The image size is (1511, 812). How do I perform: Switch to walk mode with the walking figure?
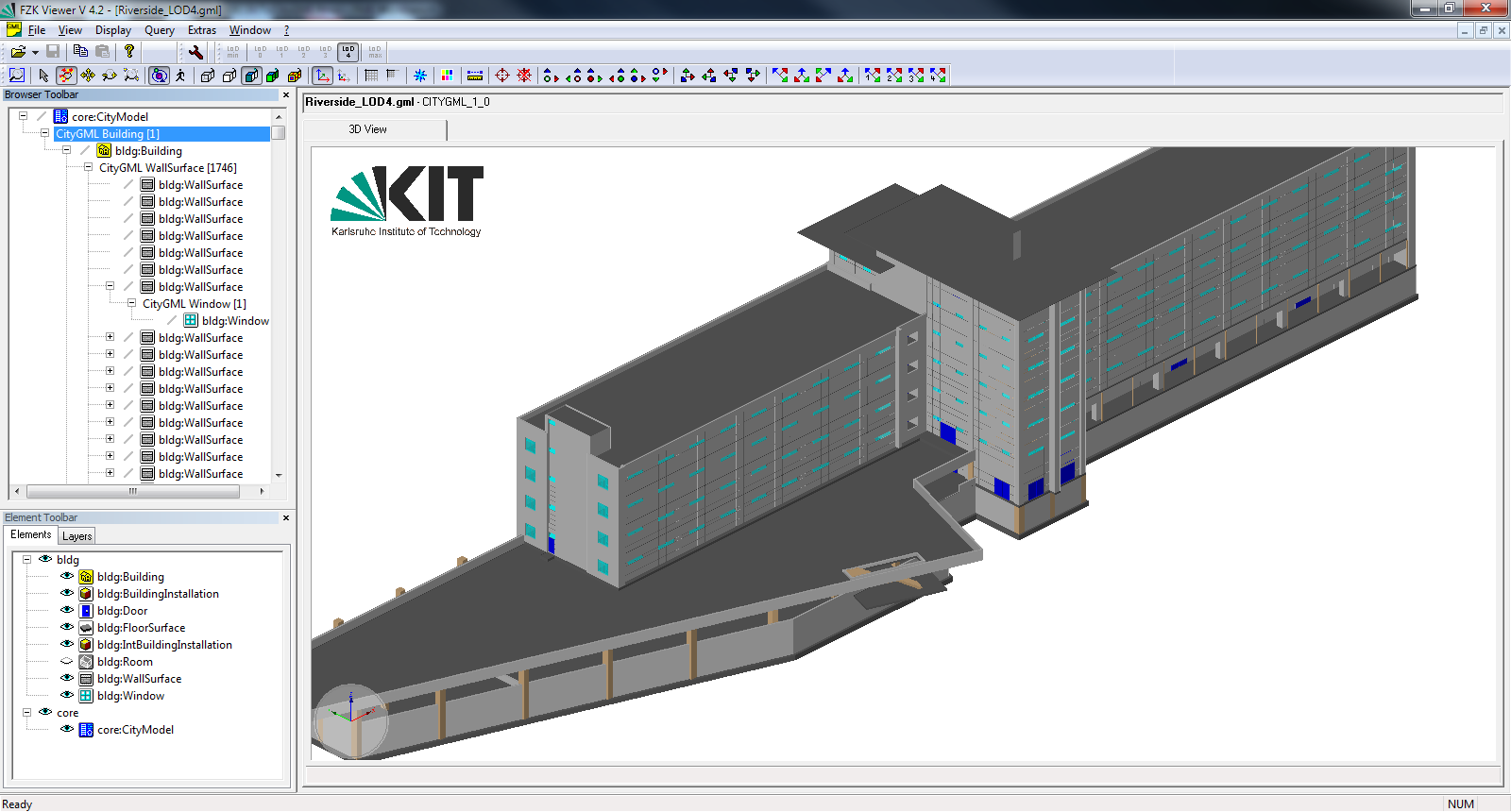(180, 76)
